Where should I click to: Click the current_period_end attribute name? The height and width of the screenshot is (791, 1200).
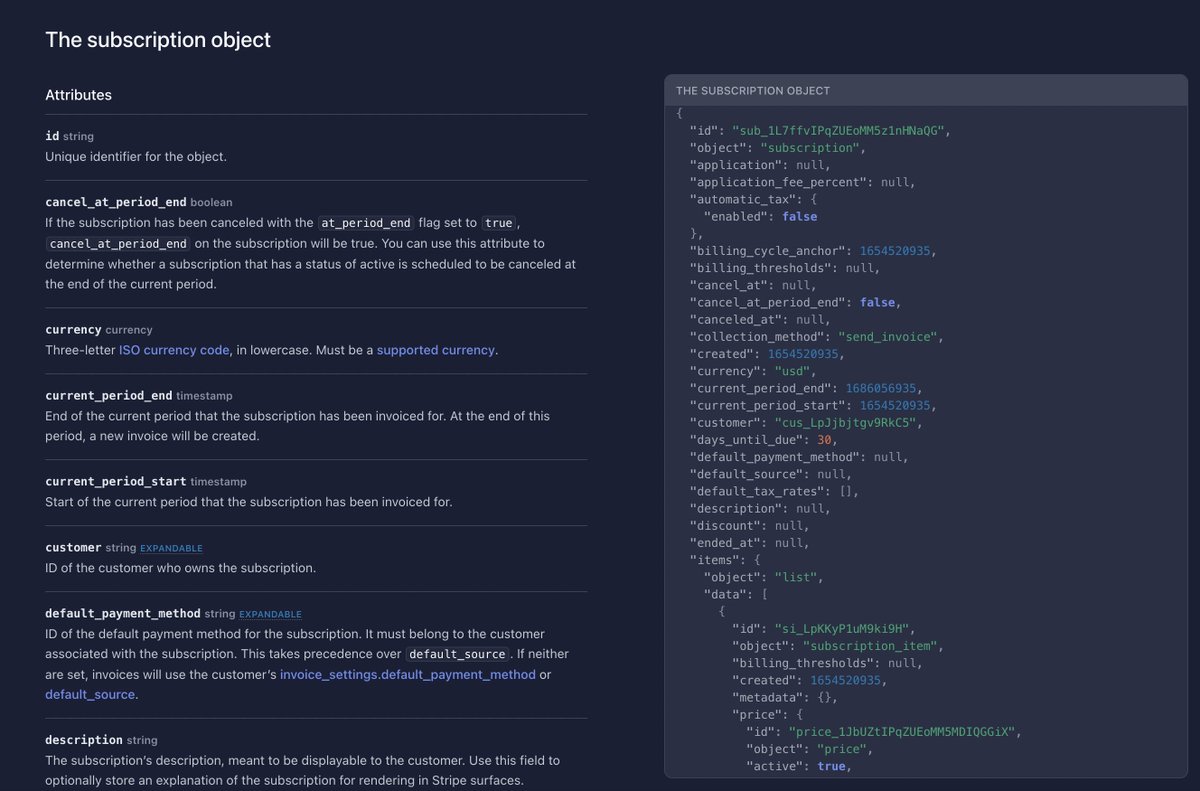[x=109, y=395]
